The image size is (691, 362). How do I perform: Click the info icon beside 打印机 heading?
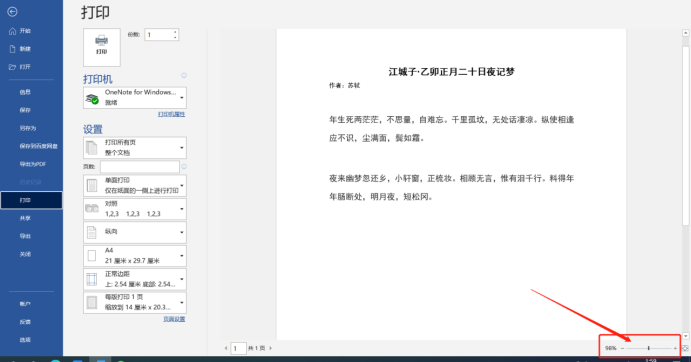(184, 76)
